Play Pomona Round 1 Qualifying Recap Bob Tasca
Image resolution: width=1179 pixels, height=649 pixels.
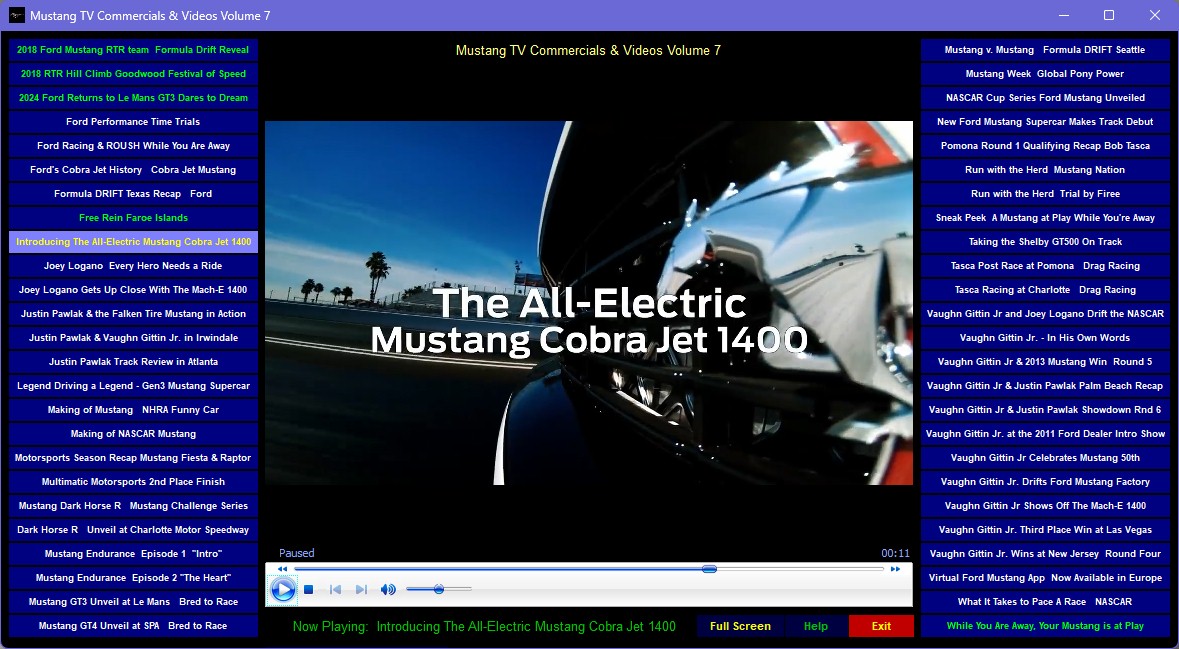coord(1045,146)
